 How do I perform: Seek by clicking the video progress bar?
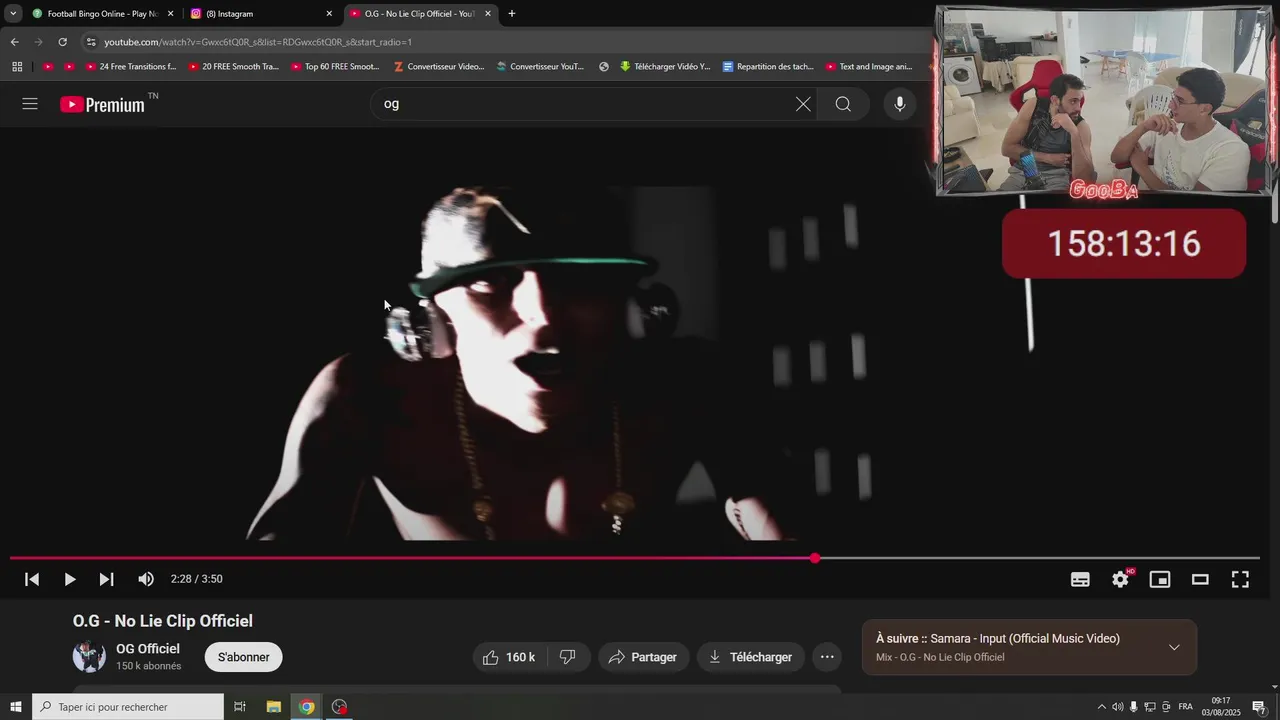pyautogui.click(x=635, y=558)
